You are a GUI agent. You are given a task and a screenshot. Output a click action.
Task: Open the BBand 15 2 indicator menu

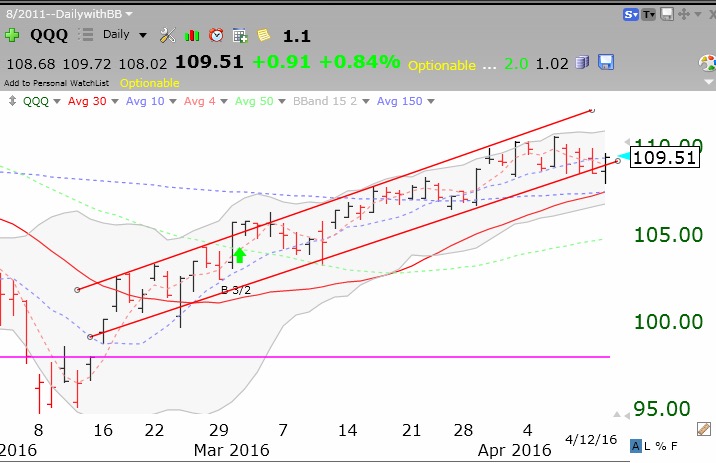(332, 101)
